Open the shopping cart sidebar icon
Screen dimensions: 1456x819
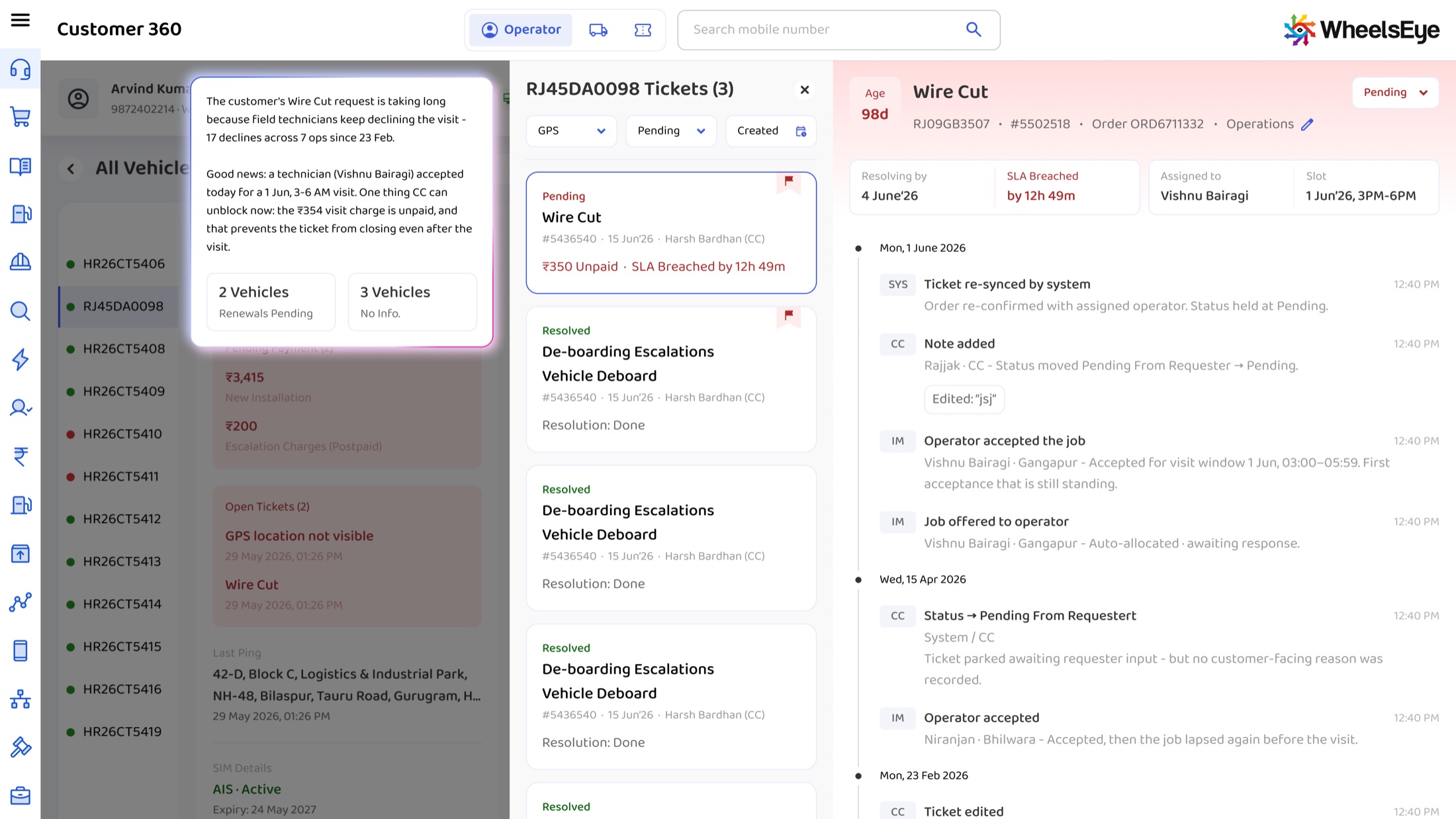tap(21, 118)
